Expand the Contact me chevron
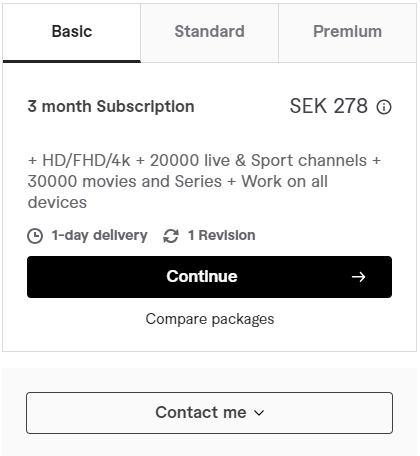420x456 pixels. pos(259,413)
